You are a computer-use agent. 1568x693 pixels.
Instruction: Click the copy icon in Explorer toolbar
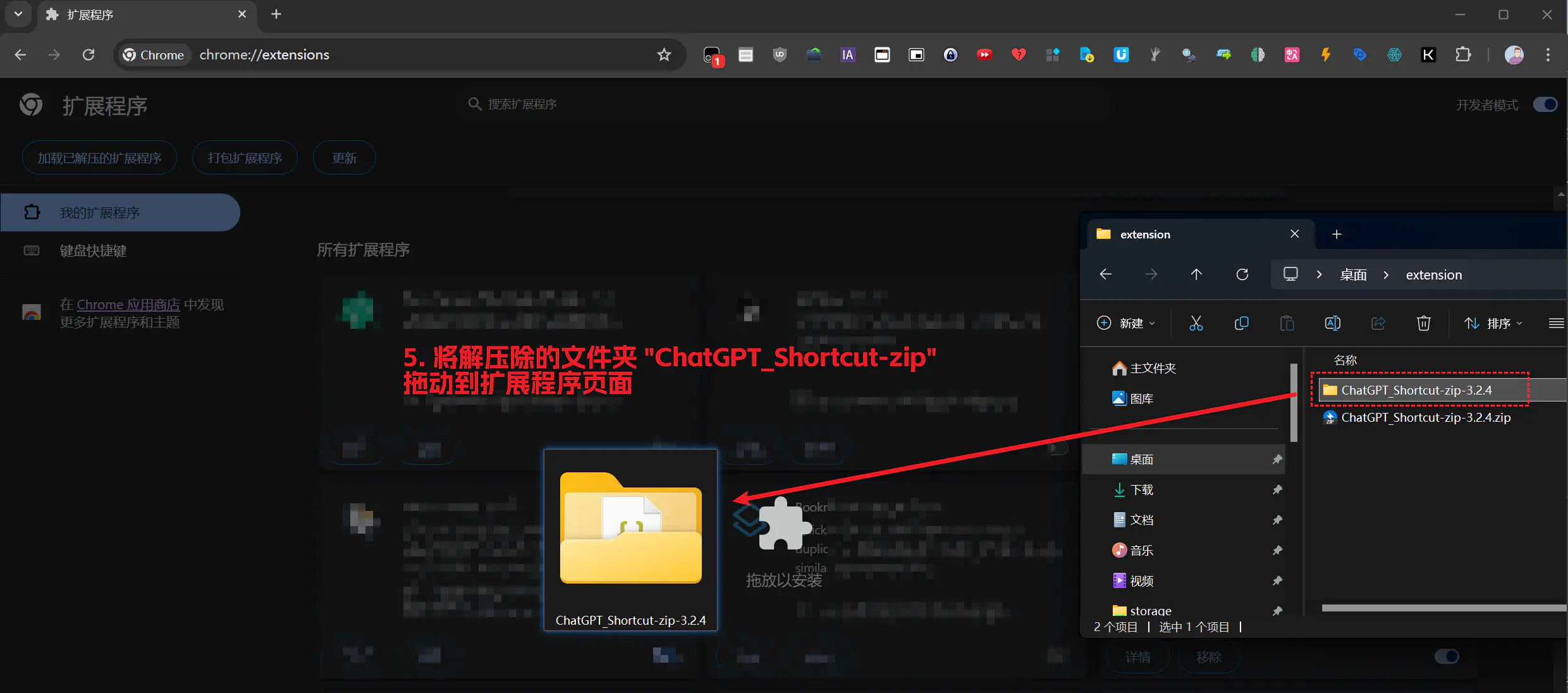pos(1241,323)
